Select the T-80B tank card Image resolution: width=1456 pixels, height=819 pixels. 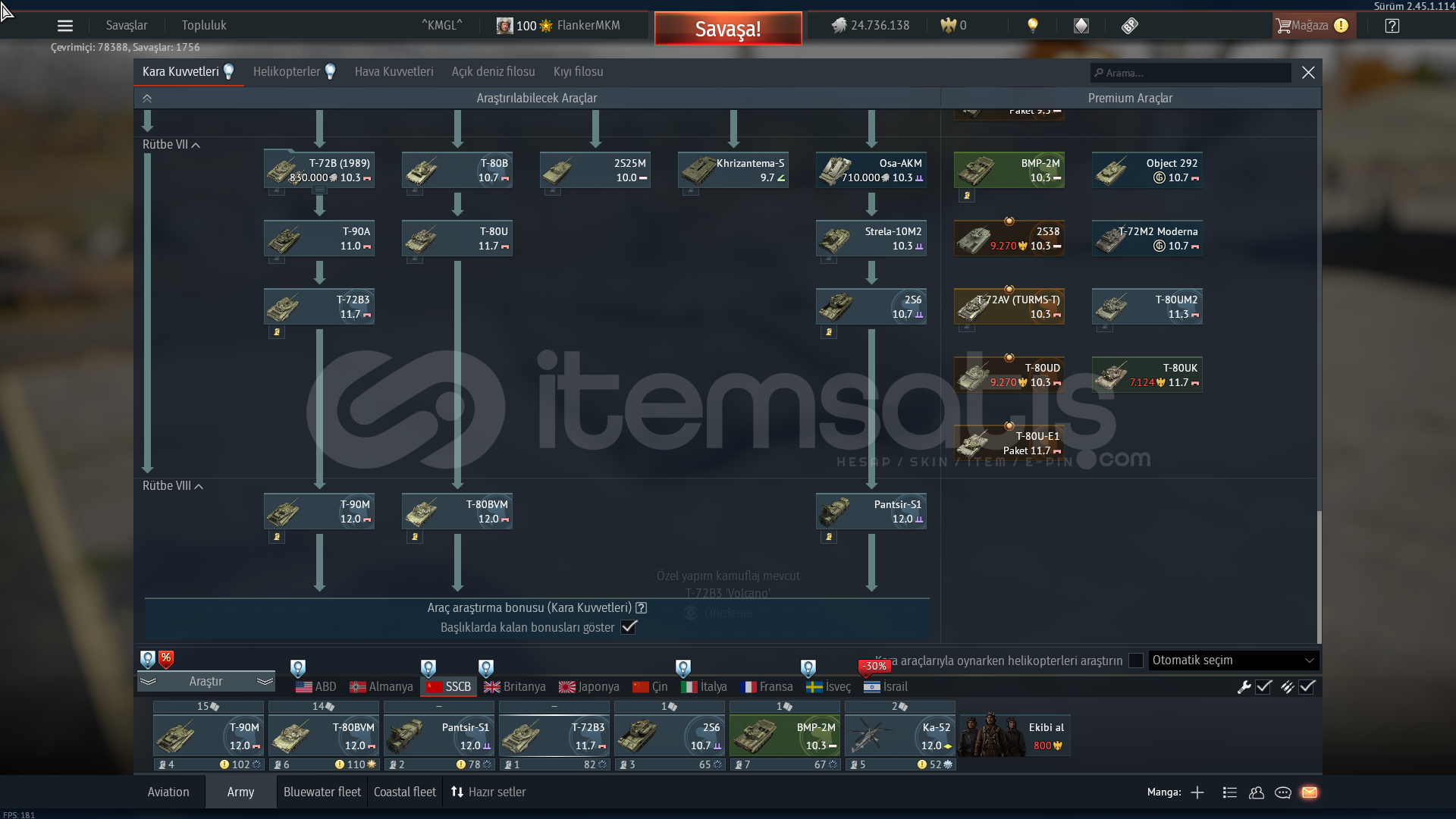pos(457,170)
